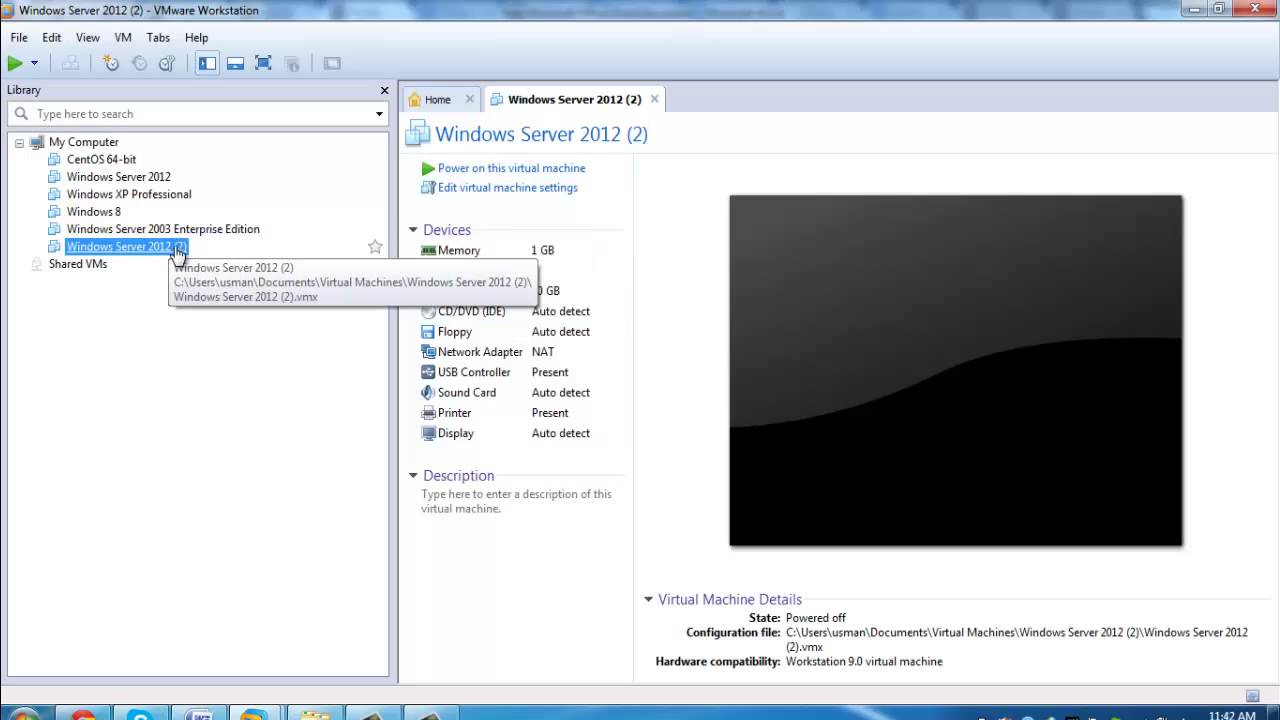The image size is (1280, 720).
Task: Open the Help menu
Action: tap(196, 37)
